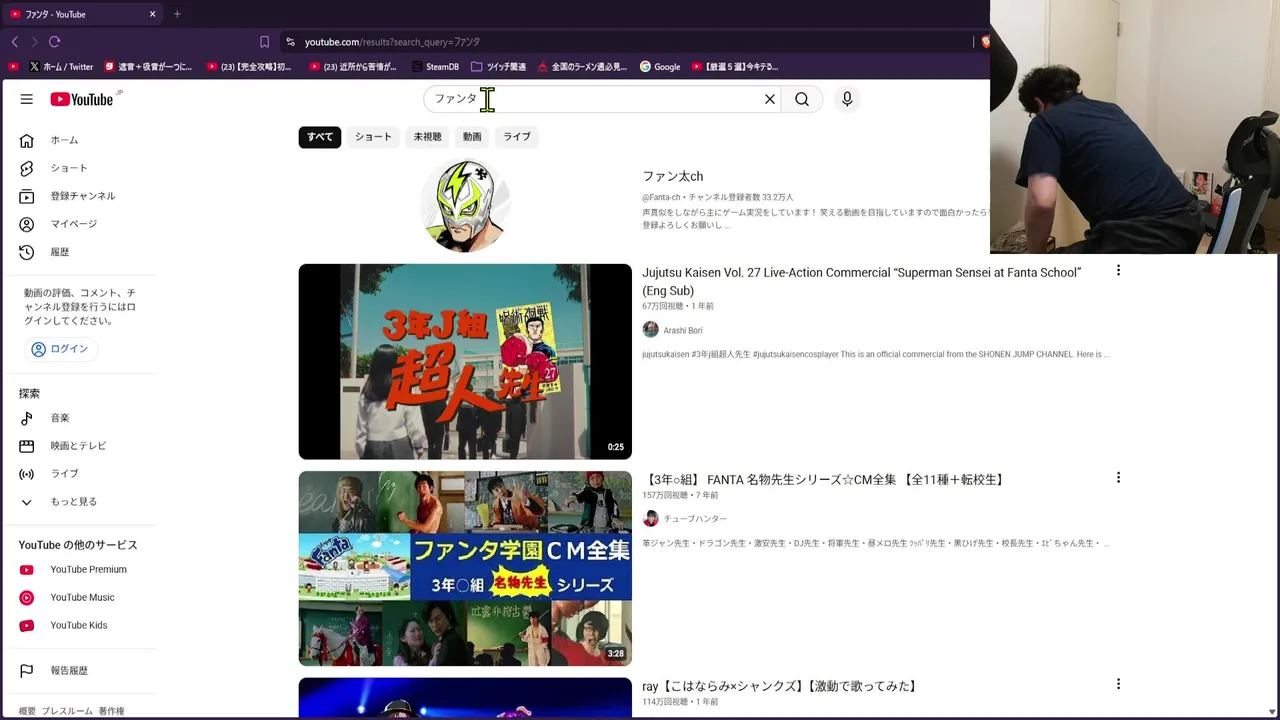Start voice search with the microphone icon
Viewport: 1280px width, 720px height.
(x=847, y=99)
